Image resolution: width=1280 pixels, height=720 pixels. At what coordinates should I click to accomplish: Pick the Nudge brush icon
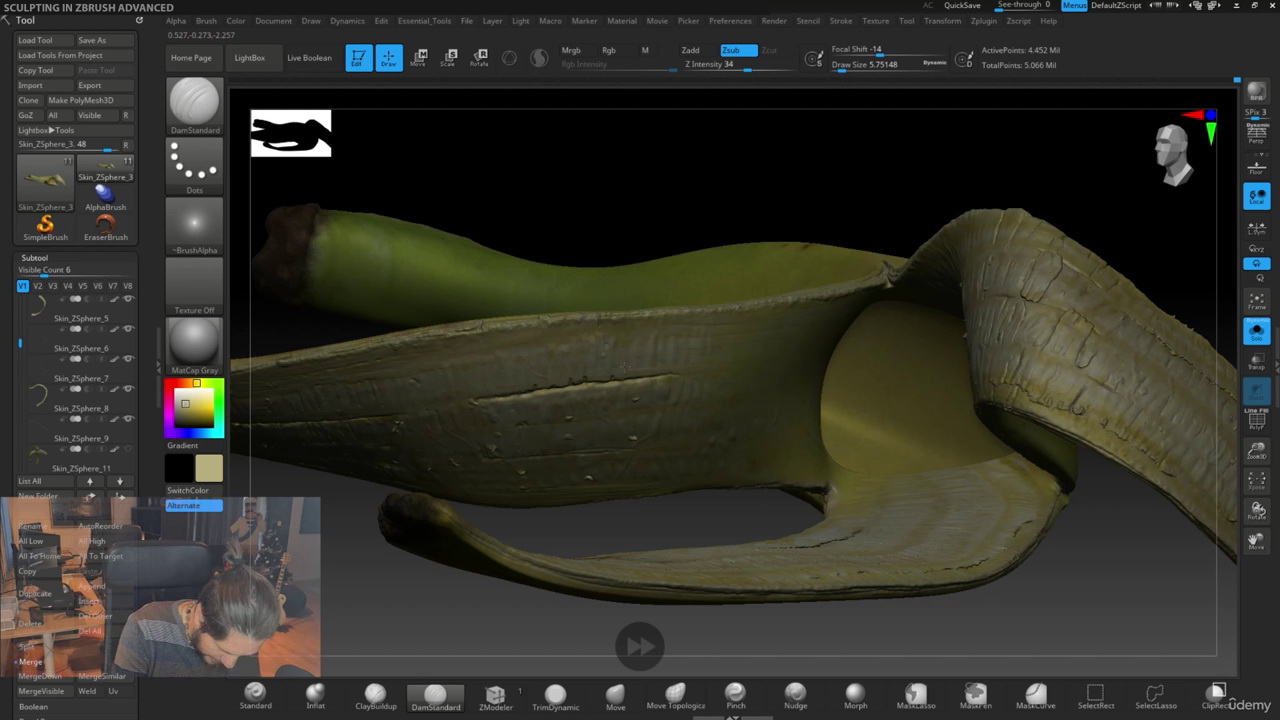795,697
